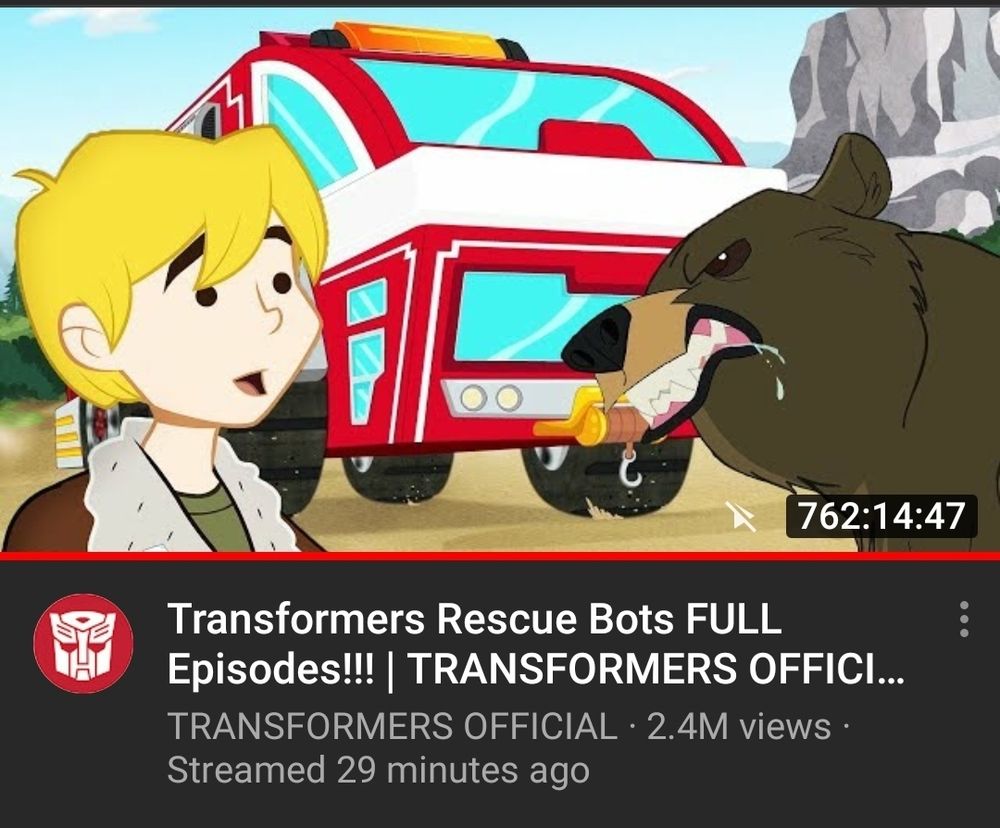Click the red watch progress bar
Screen dimensions: 1000x828
pos(500,556)
